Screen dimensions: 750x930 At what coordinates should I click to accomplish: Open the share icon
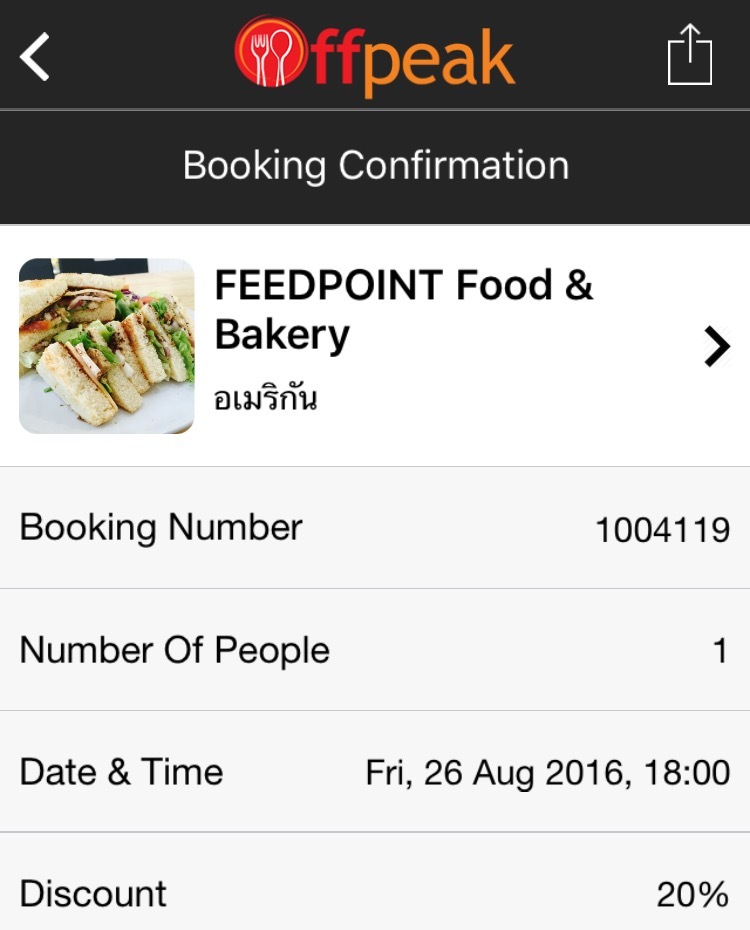pos(690,55)
